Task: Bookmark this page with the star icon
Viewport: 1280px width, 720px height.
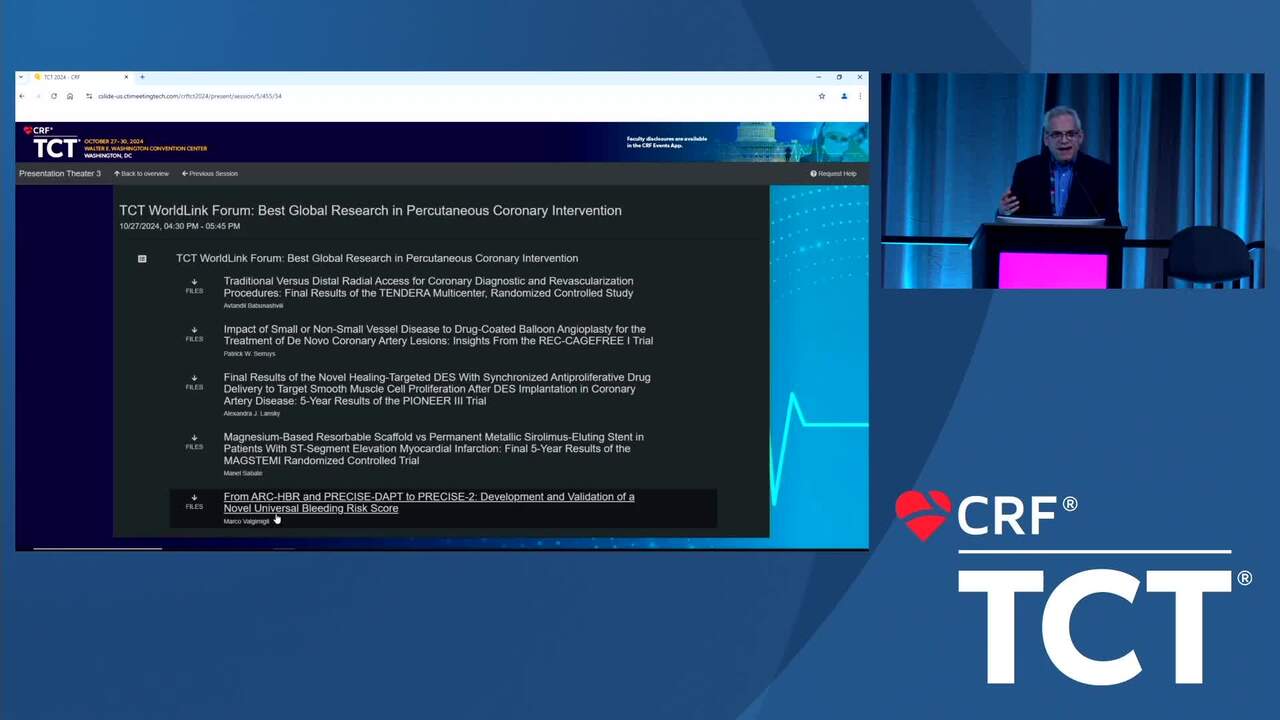Action: [822, 96]
